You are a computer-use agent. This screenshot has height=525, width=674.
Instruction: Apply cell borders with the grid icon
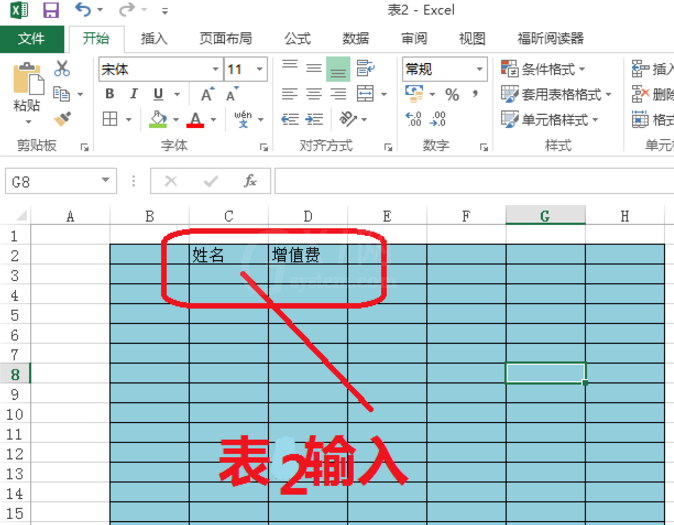click(110, 119)
